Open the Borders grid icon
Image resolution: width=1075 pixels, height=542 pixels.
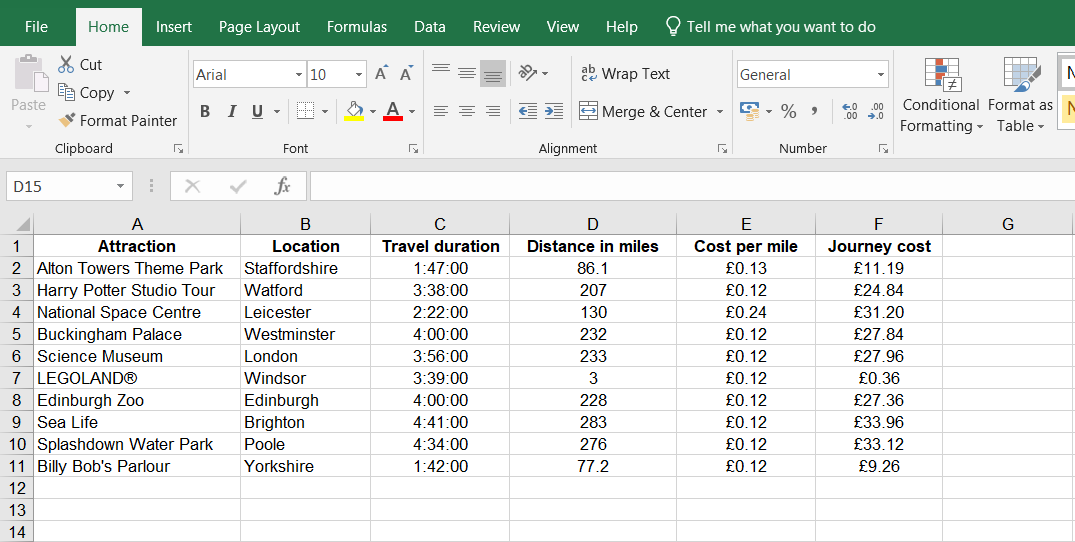305,110
